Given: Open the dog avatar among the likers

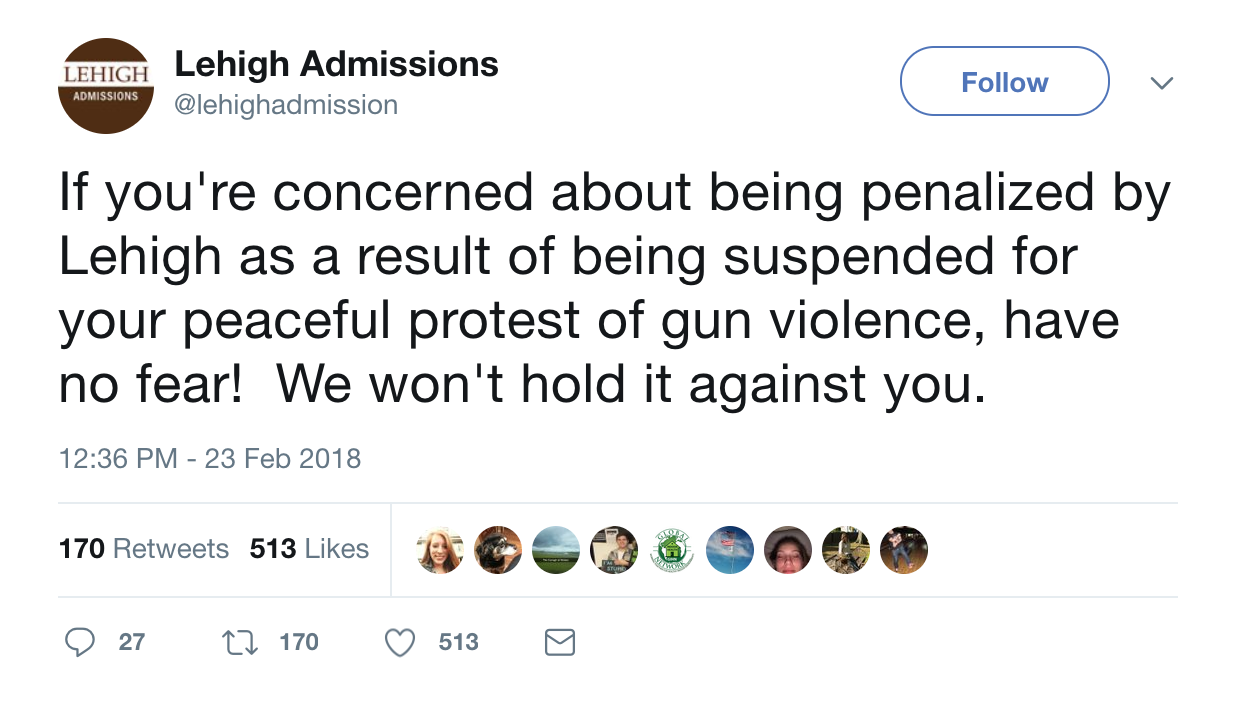Looking at the screenshot, I should click(498, 549).
